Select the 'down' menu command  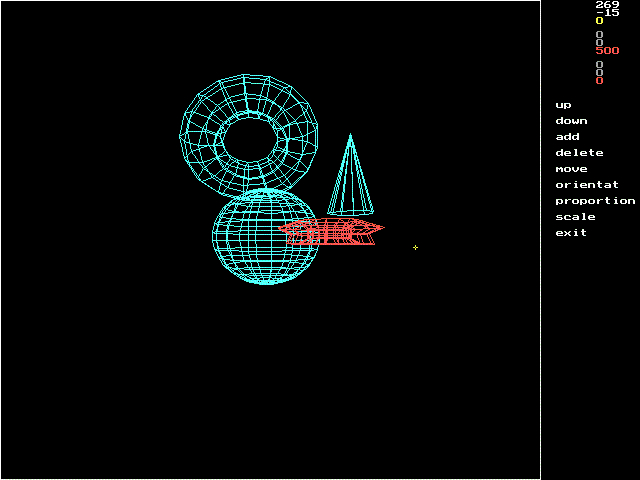coord(571,121)
